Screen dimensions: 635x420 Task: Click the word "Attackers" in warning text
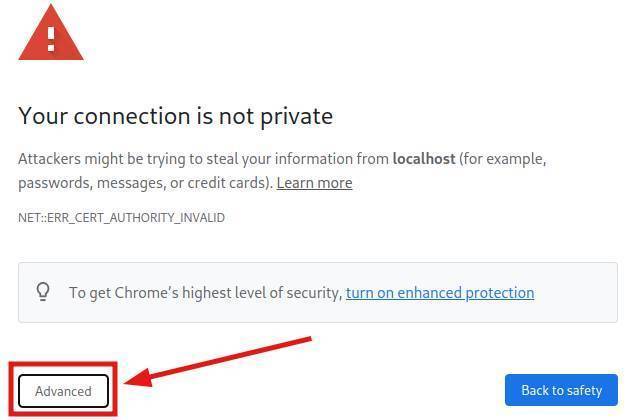coord(50,159)
